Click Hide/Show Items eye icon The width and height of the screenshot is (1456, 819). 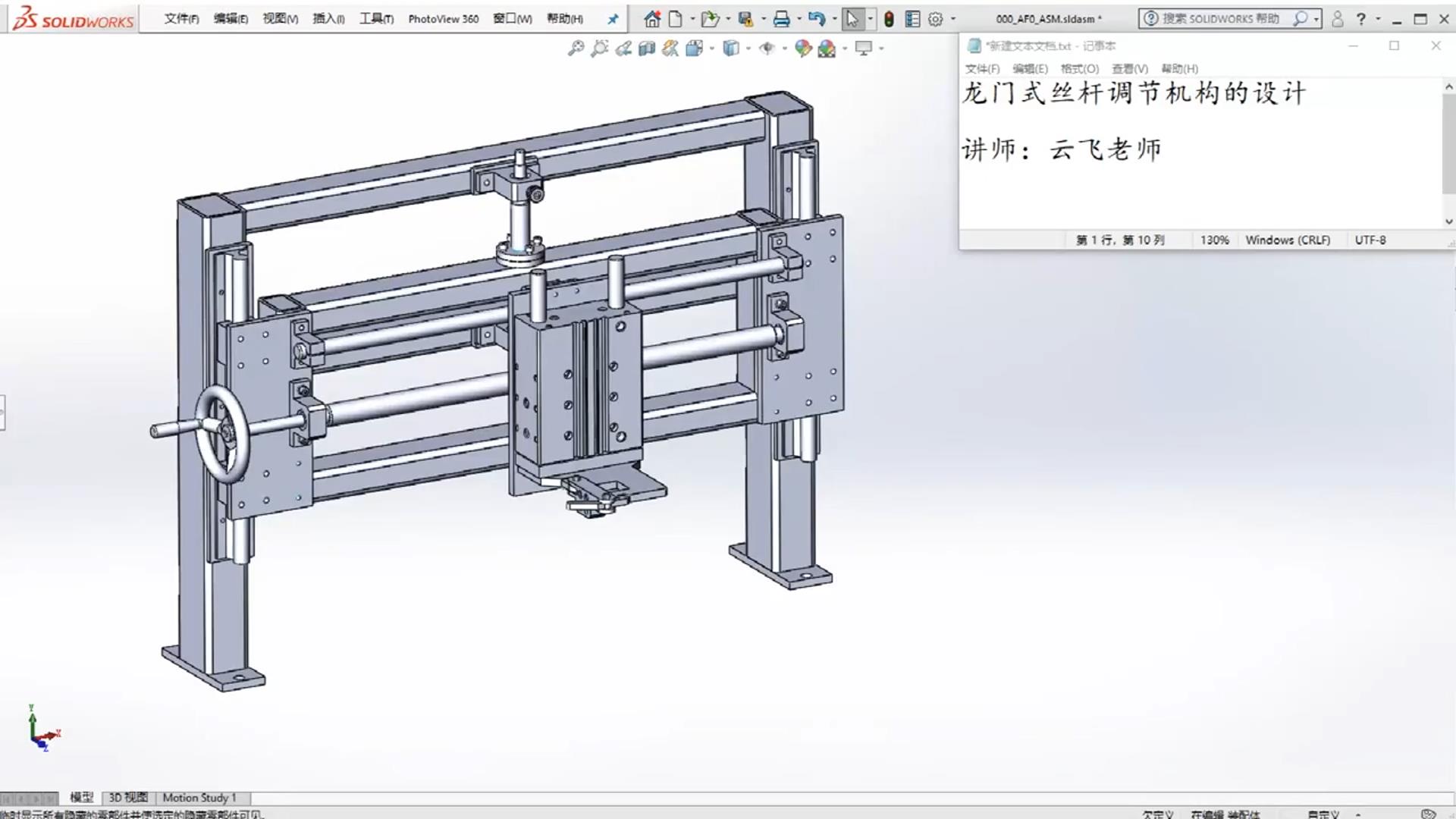(x=767, y=49)
